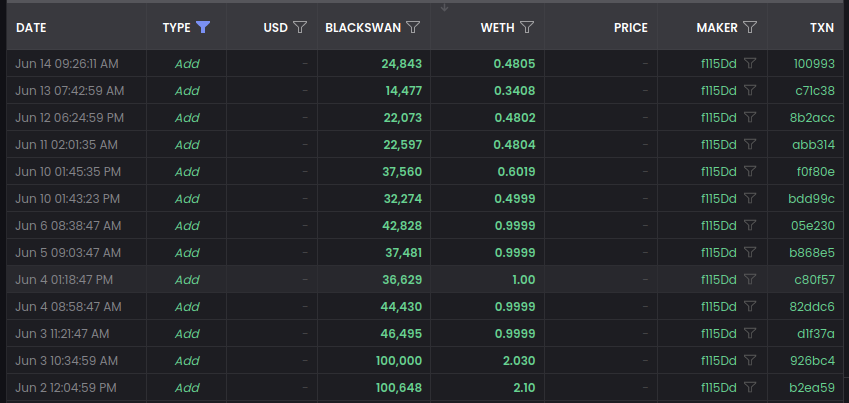Open transaction d1f37a
The height and width of the screenshot is (403, 849).
click(x=815, y=334)
